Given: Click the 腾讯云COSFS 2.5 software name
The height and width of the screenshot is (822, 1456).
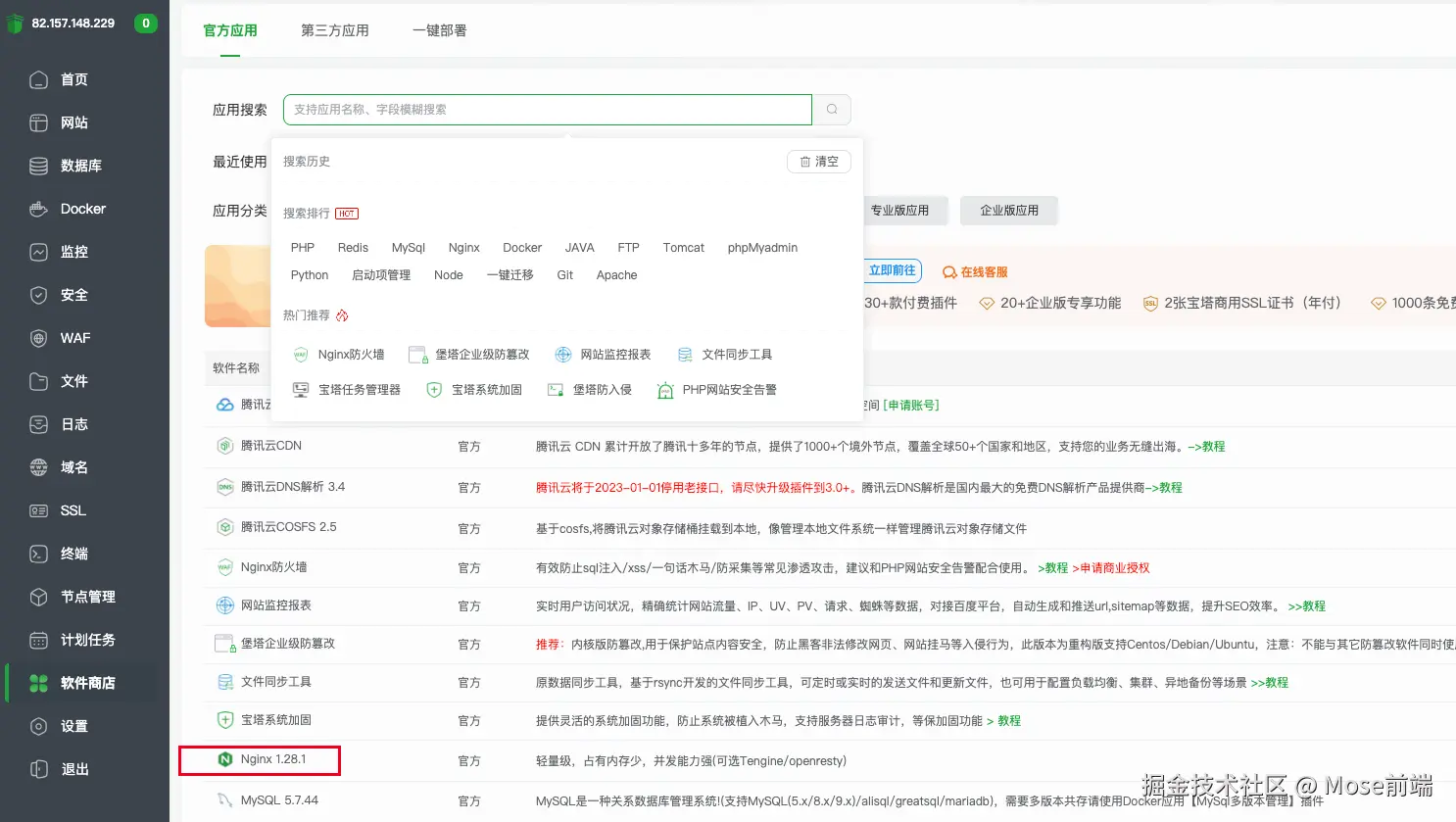Looking at the screenshot, I should tap(289, 527).
